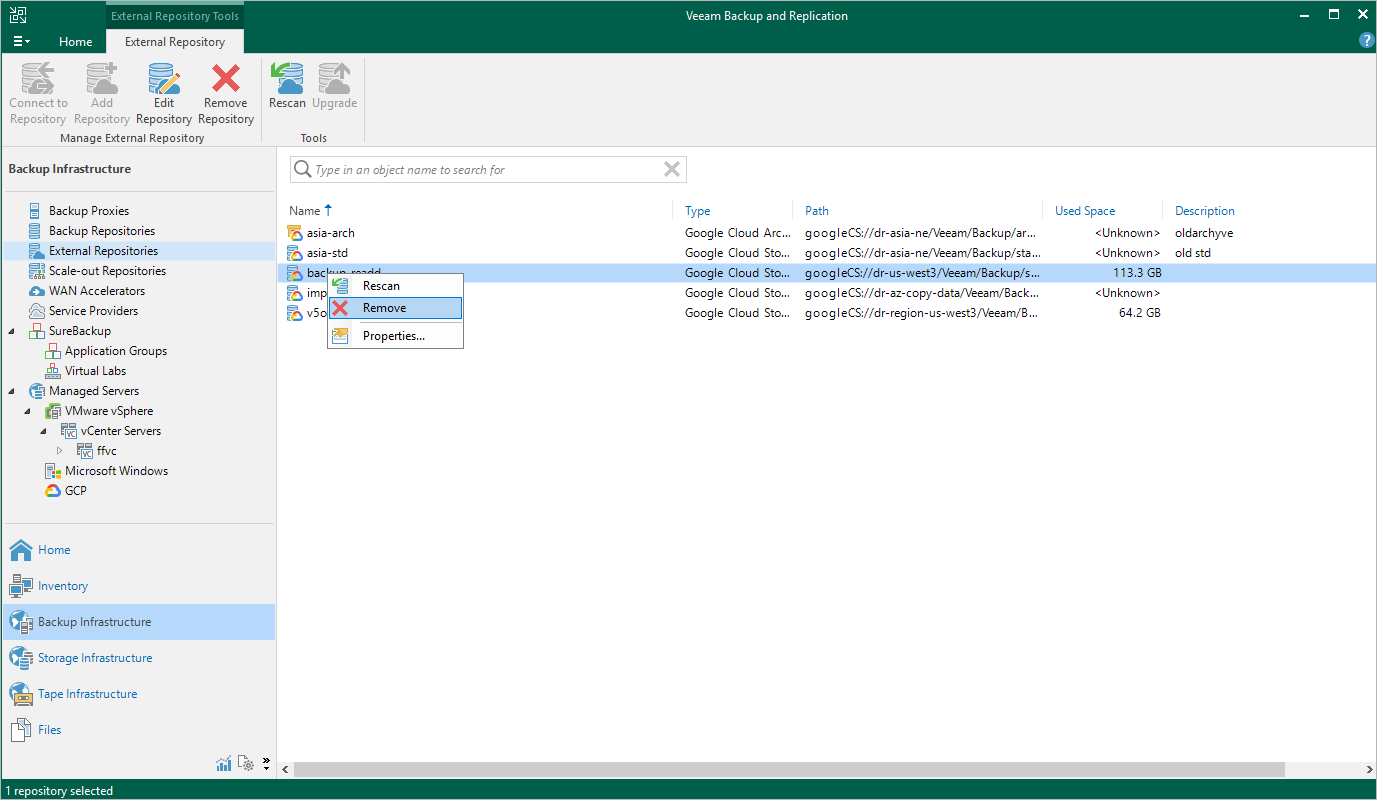
Task: Click the asia-arch archive repository icon
Action: point(295,233)
